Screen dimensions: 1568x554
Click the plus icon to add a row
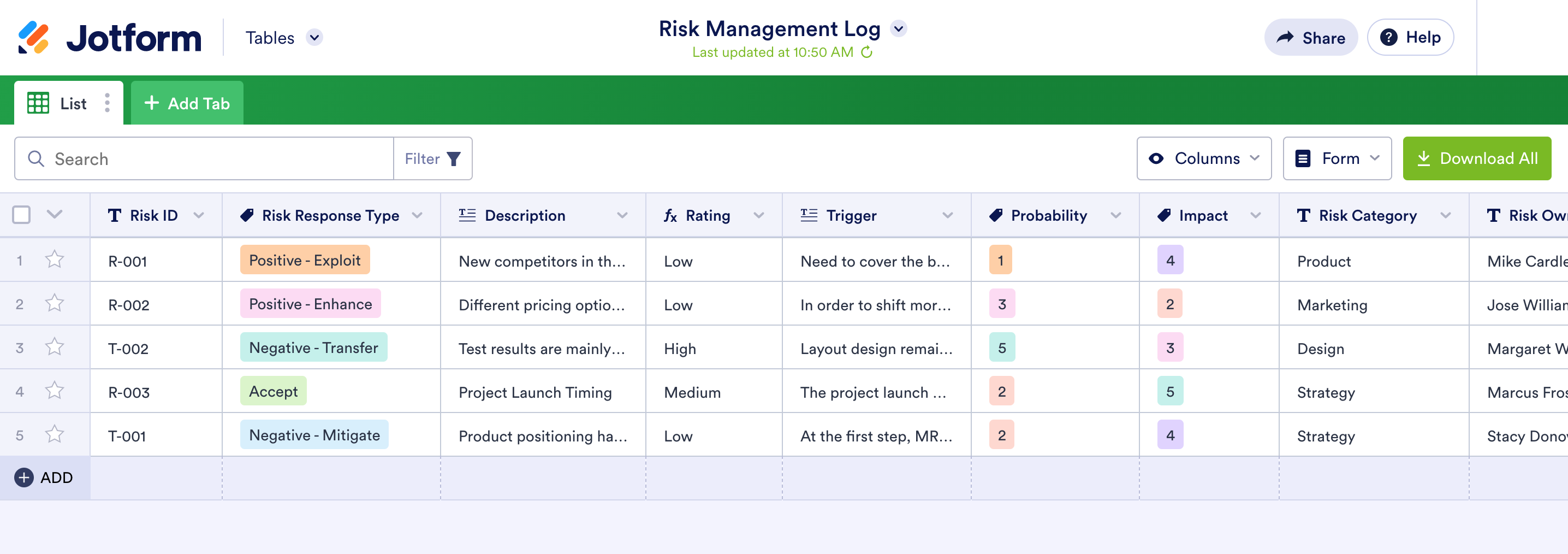pyautogui.click(x=23, y=477)
